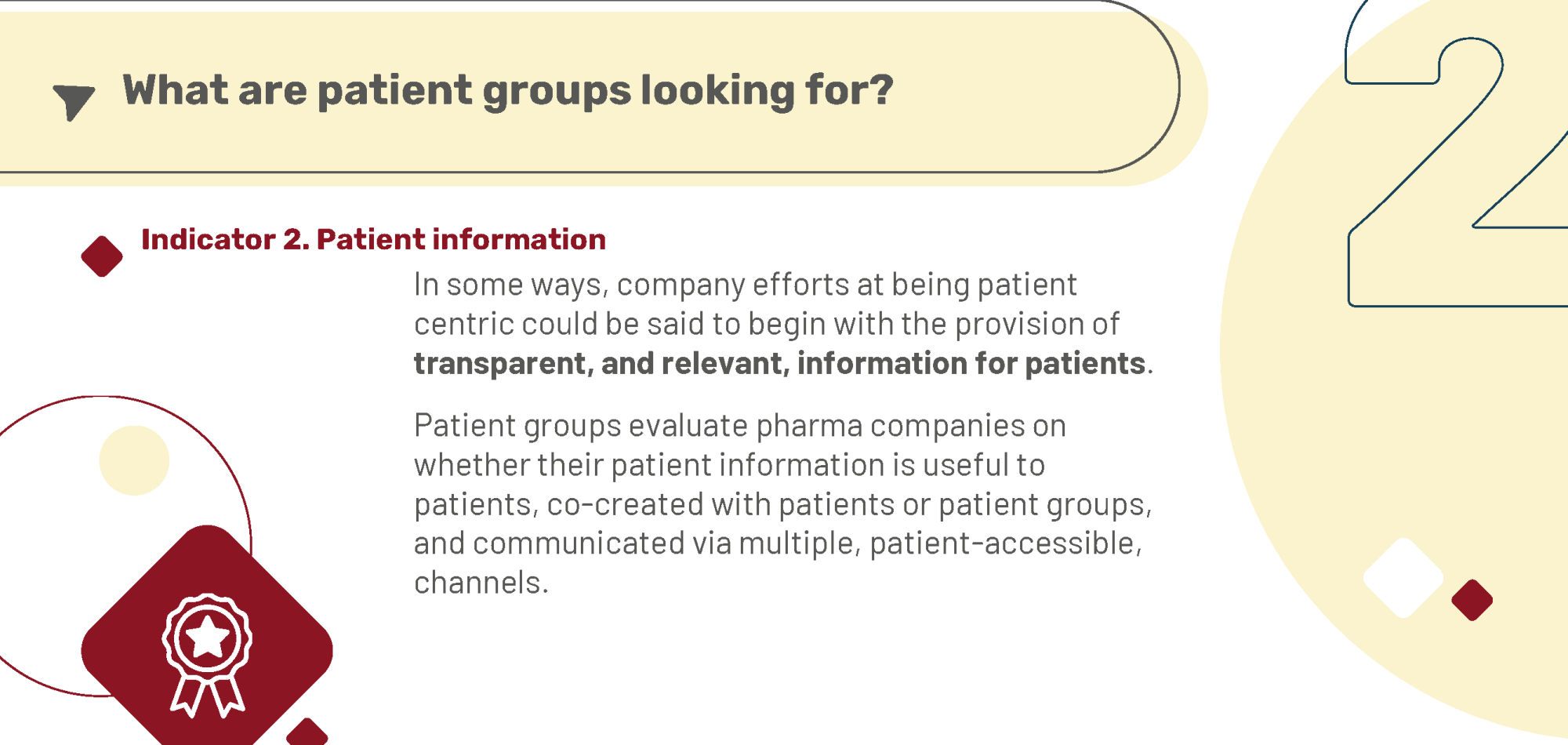
Task: Click the bold text 'transparent, and relevant, information for patients'
Action: click(x=779, y=363)
